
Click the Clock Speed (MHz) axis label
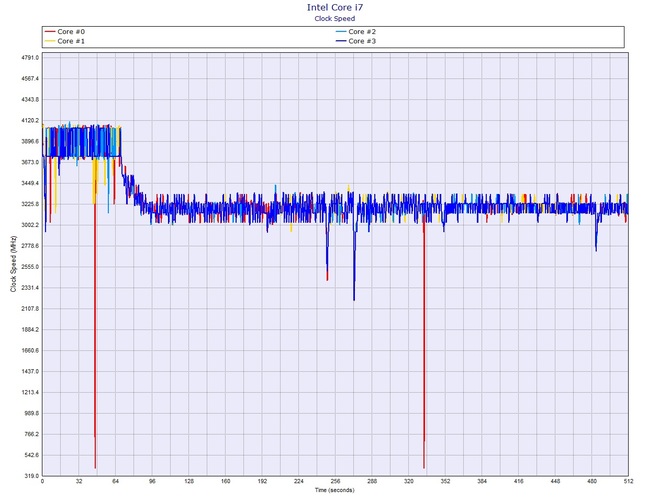tap(14, 264)
